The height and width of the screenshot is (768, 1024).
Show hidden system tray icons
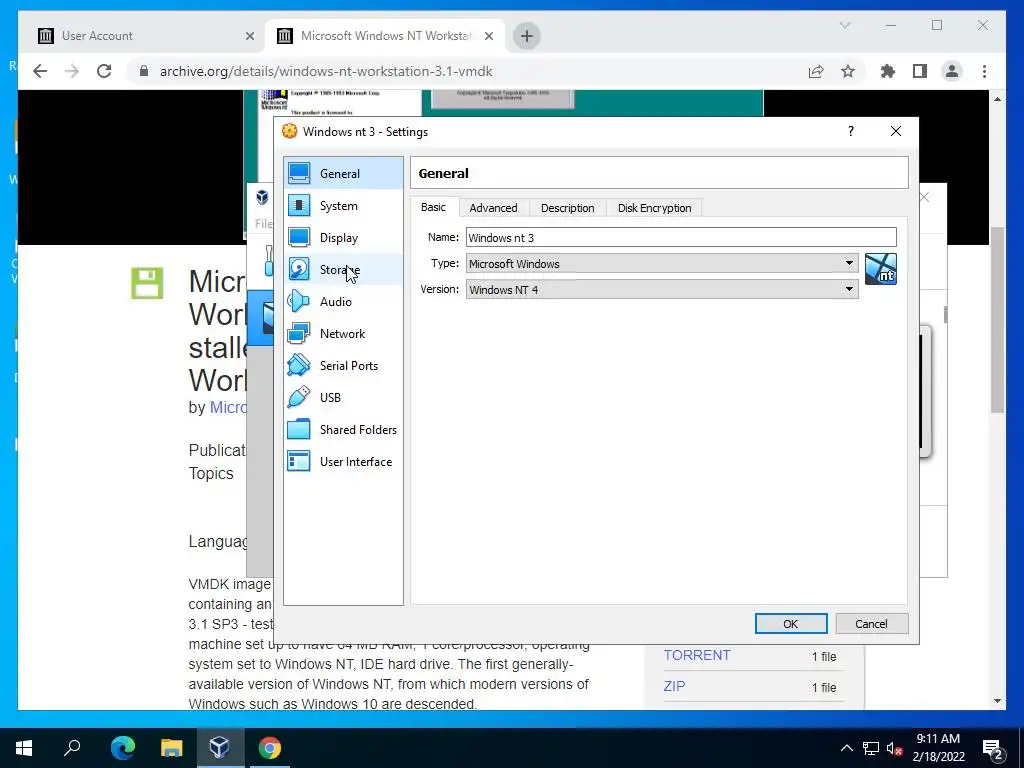846,748
